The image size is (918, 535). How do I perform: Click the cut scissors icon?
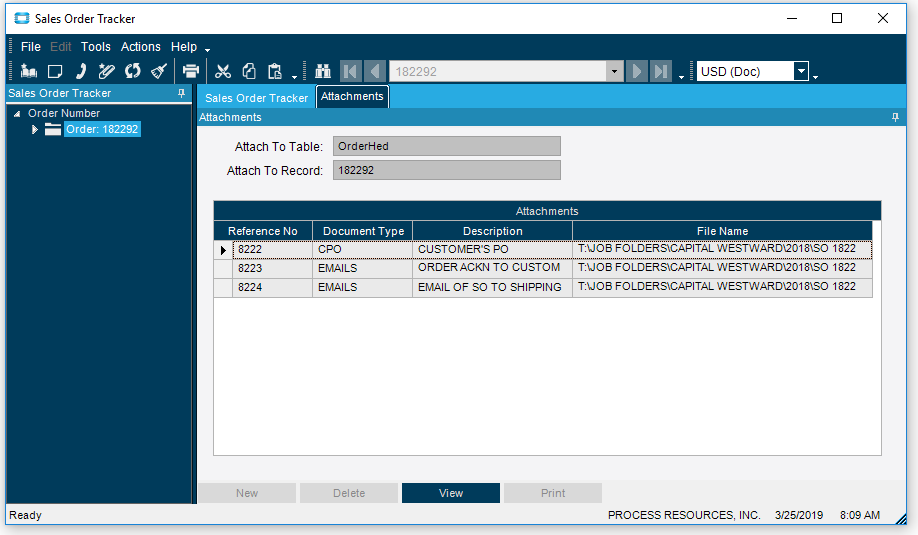223,71
